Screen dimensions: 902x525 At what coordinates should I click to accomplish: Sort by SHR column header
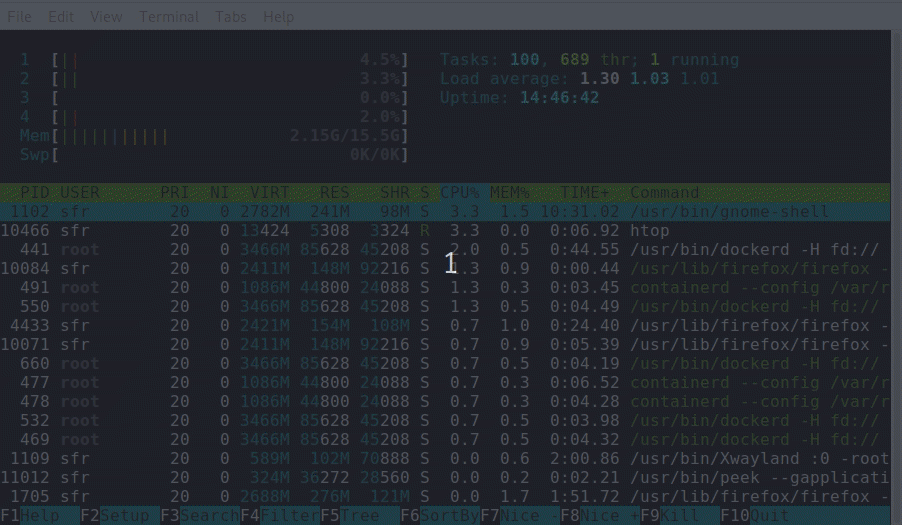pyautogui.click(x=395, y=193)
